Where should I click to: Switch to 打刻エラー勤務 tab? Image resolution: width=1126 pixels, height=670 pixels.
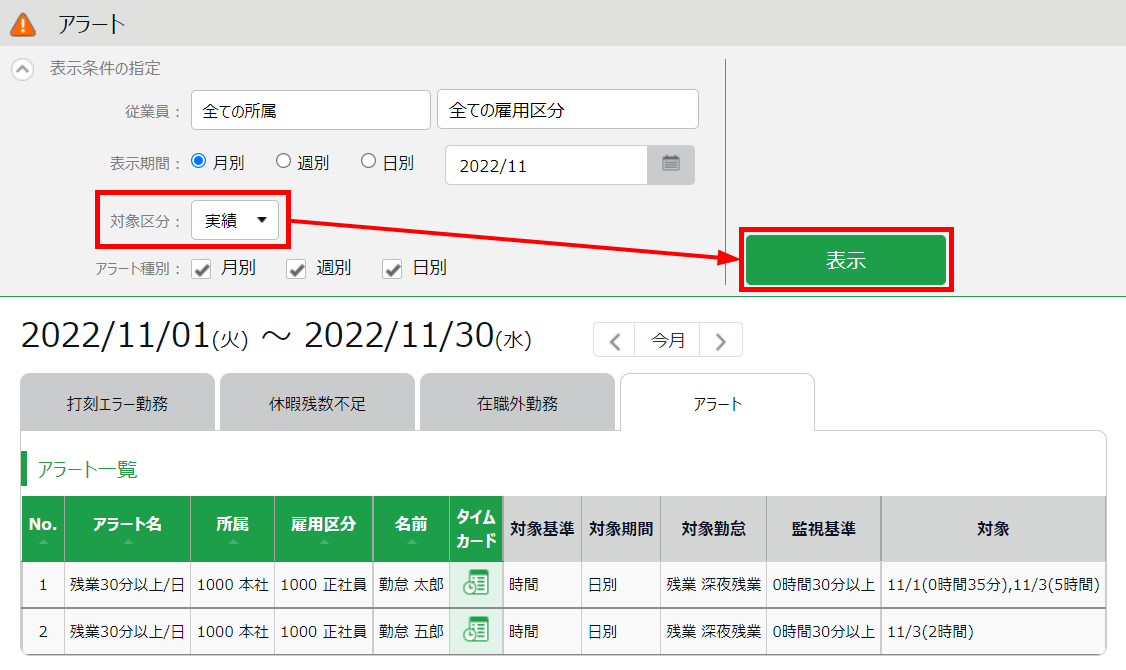pyautogui.click(x=117, y=403)
